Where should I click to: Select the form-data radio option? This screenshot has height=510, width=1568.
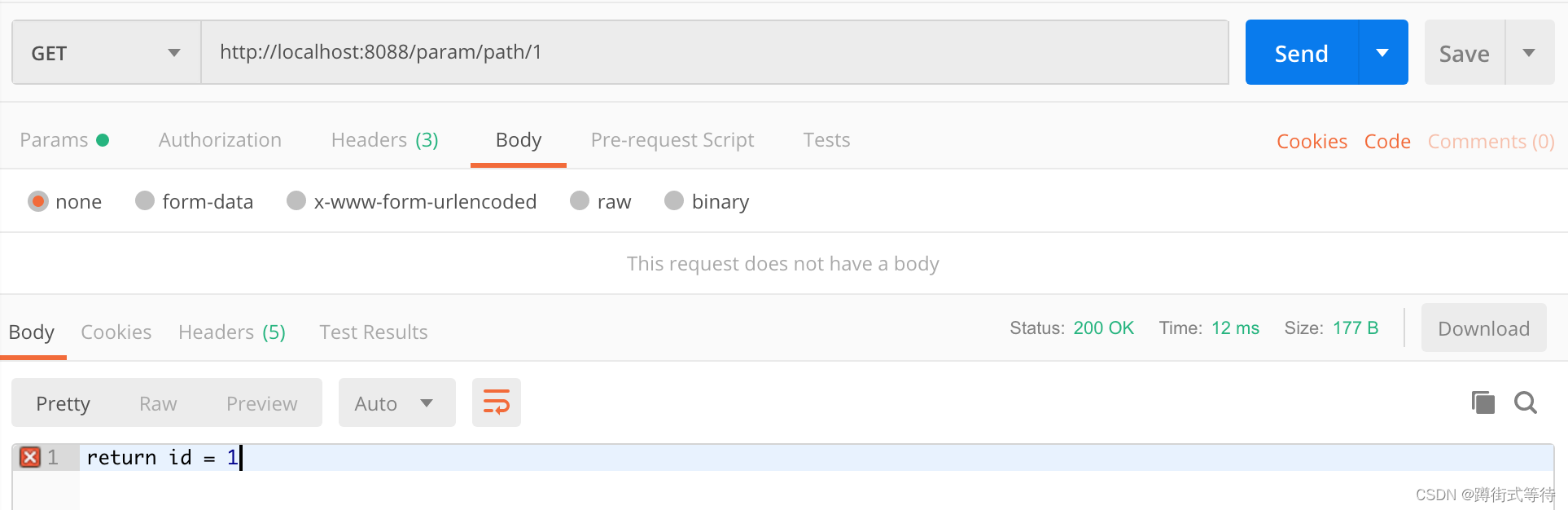(x=145, y=201)
